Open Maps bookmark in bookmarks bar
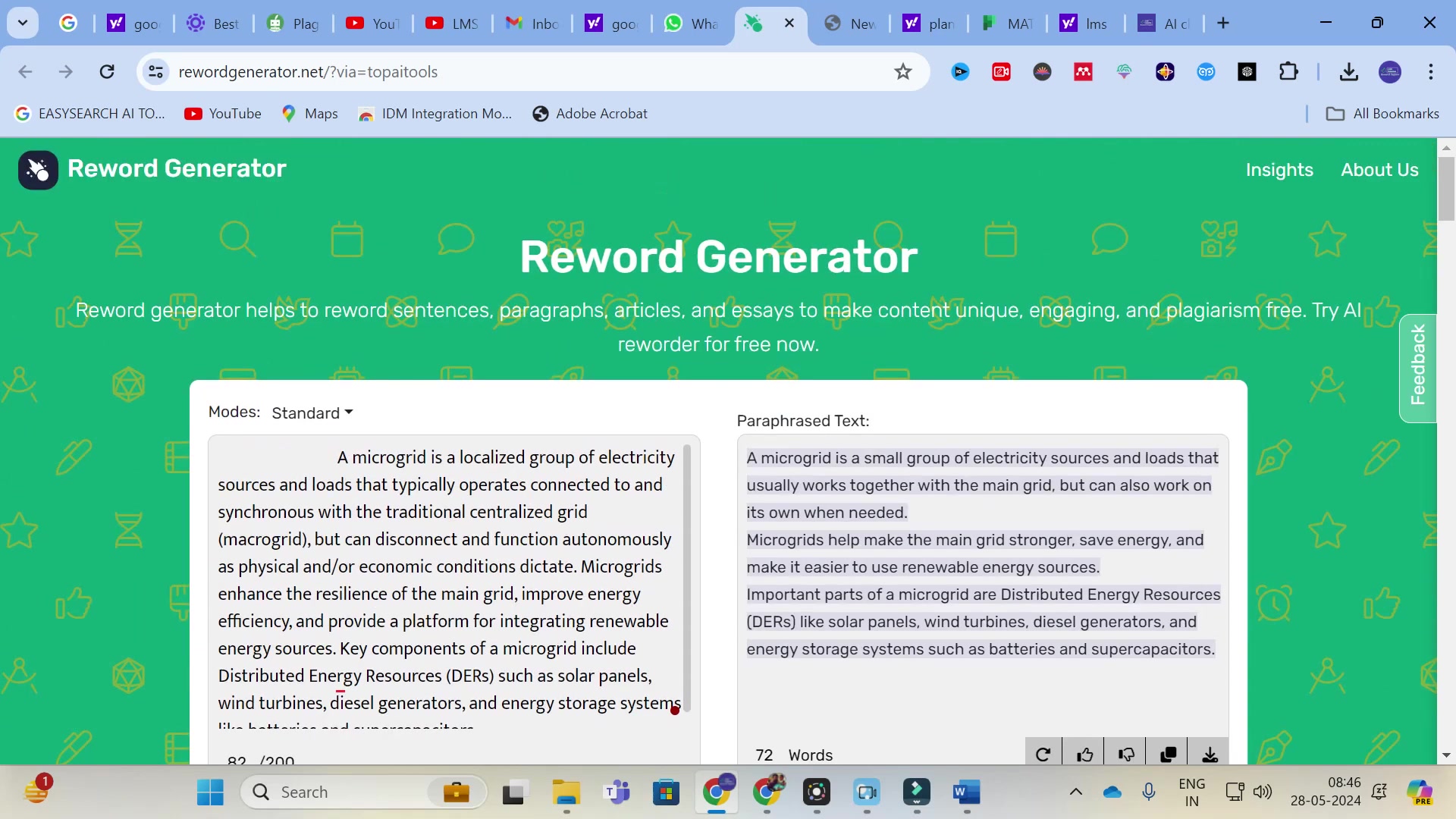 pos(309,114)
